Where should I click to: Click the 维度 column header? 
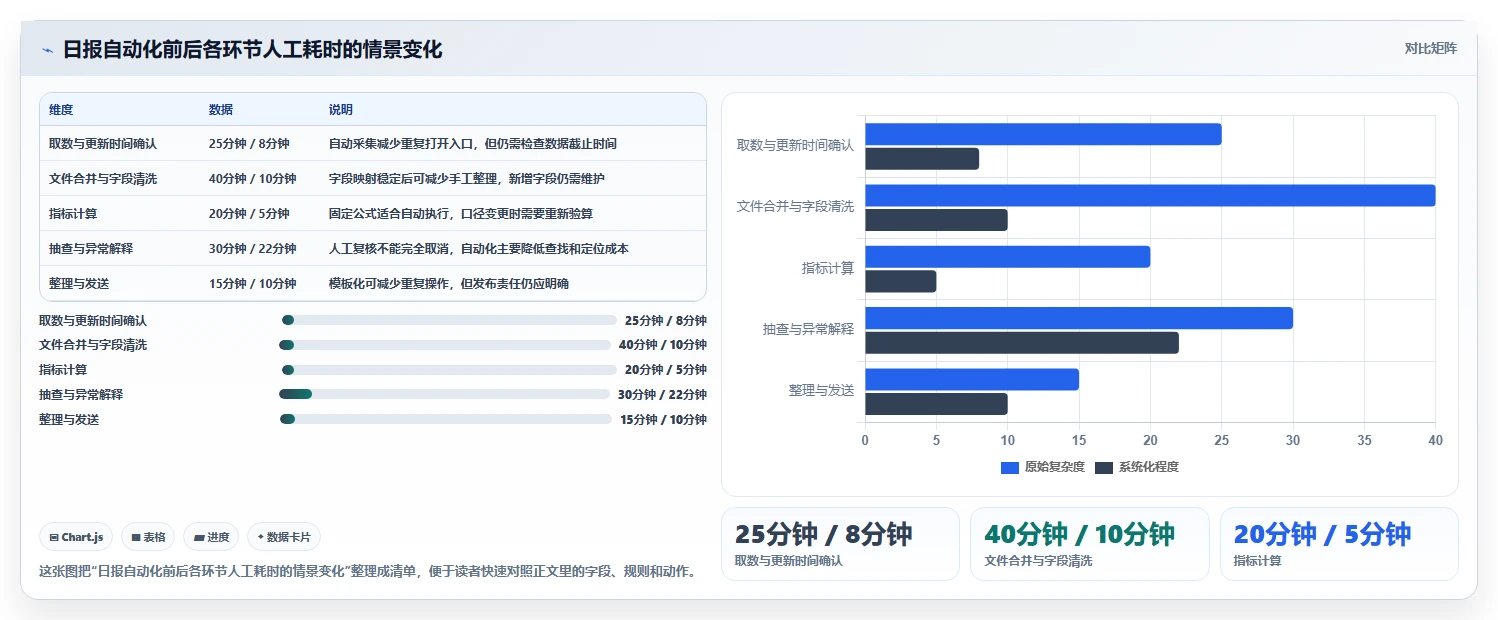tap(61, 110)
